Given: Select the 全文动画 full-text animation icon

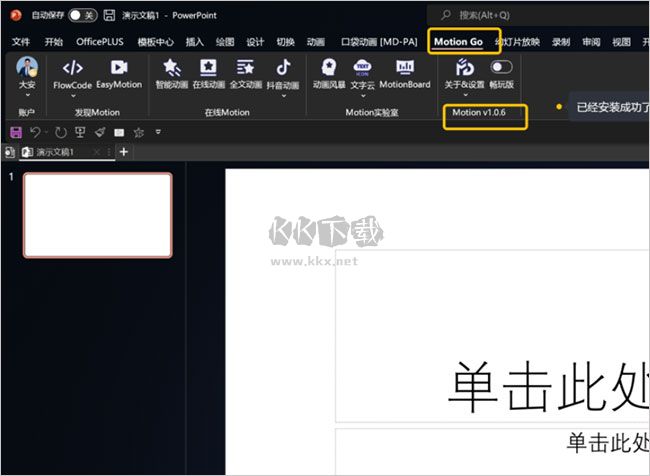Looking at the screenshot, I should 245,73.
